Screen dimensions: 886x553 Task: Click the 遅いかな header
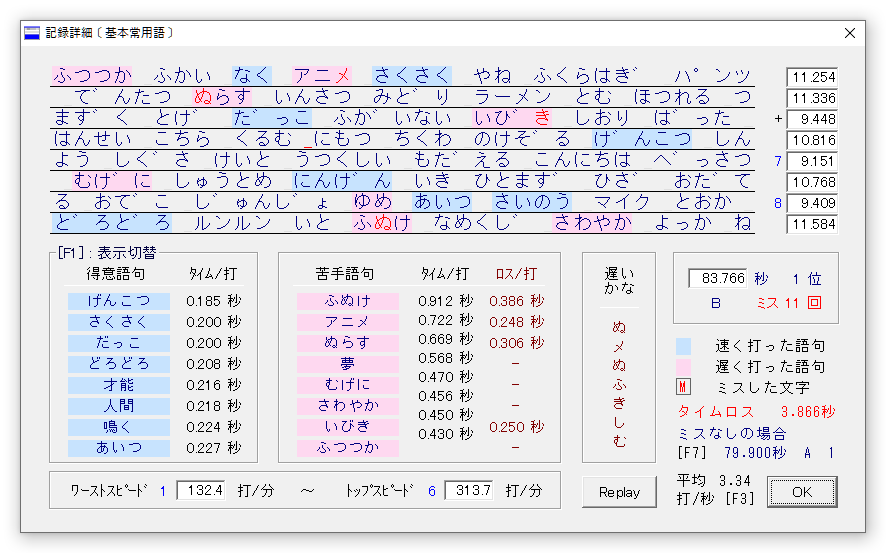pyautogui.click(x=619, y=281)
